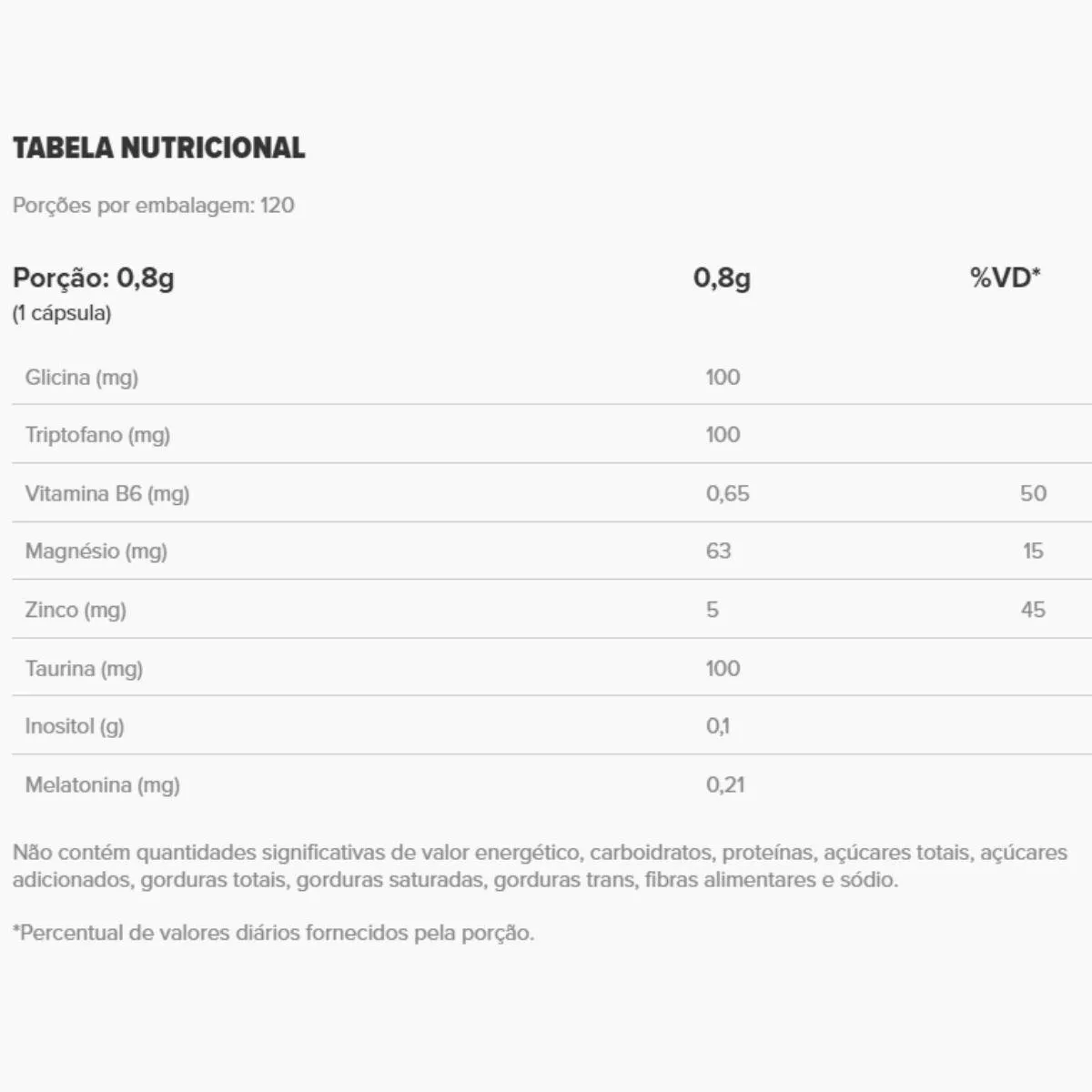Click the Magnésio amount value 63
This screenshot has width=1092, height=1092.
pos(718,551)
